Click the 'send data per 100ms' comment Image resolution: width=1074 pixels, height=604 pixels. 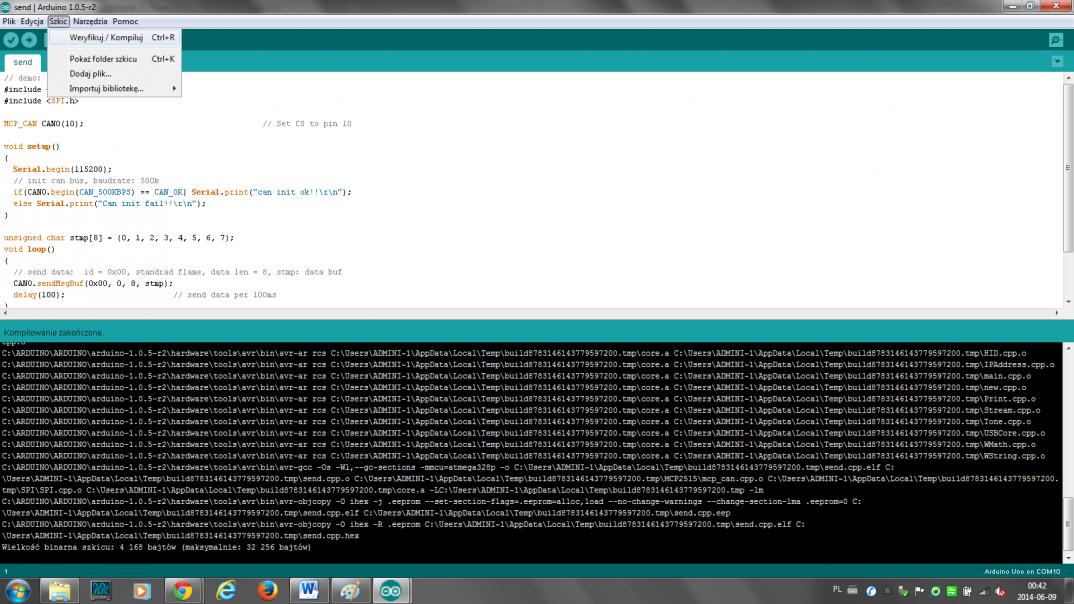225,295
